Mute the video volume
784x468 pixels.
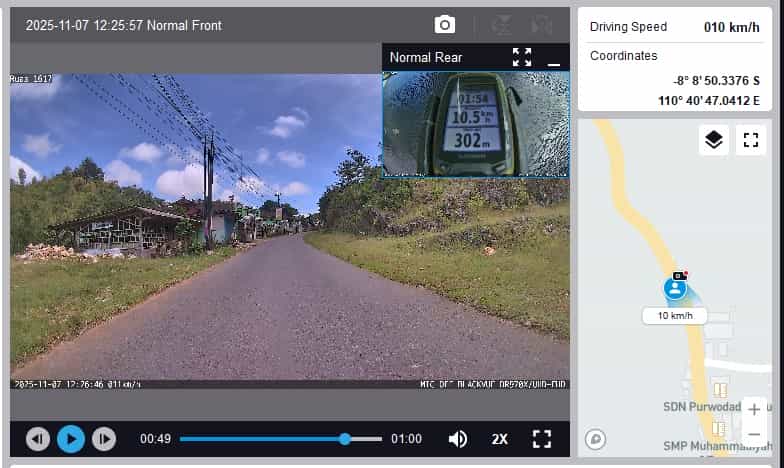tap(458, 439)
